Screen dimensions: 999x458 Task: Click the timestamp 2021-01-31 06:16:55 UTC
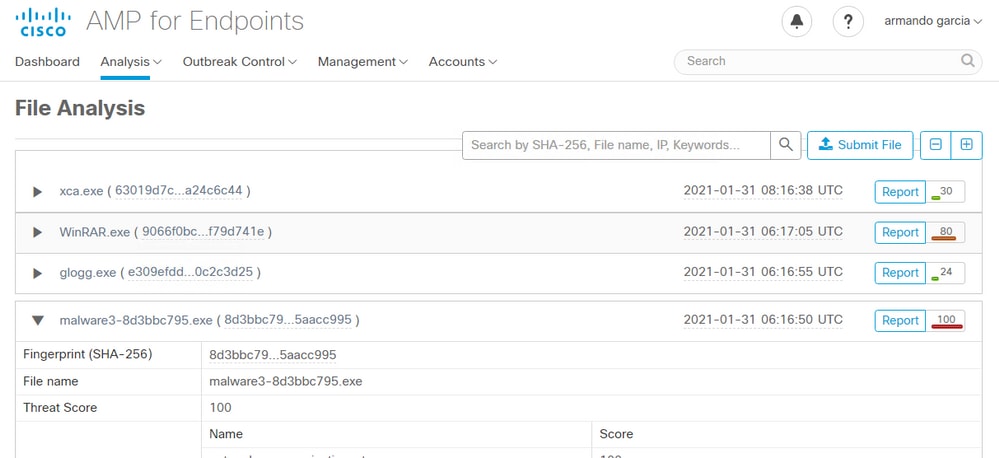(763, 272)
